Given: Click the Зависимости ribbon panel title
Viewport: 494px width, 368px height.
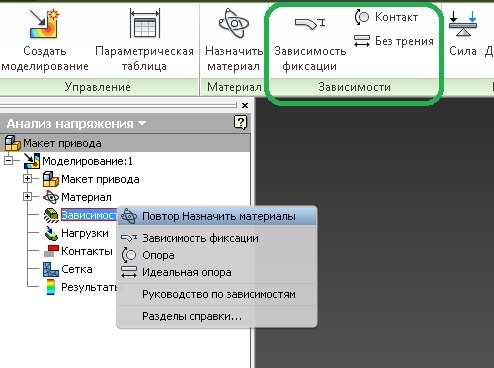Looking at the screenshot, I should [354, 87].
